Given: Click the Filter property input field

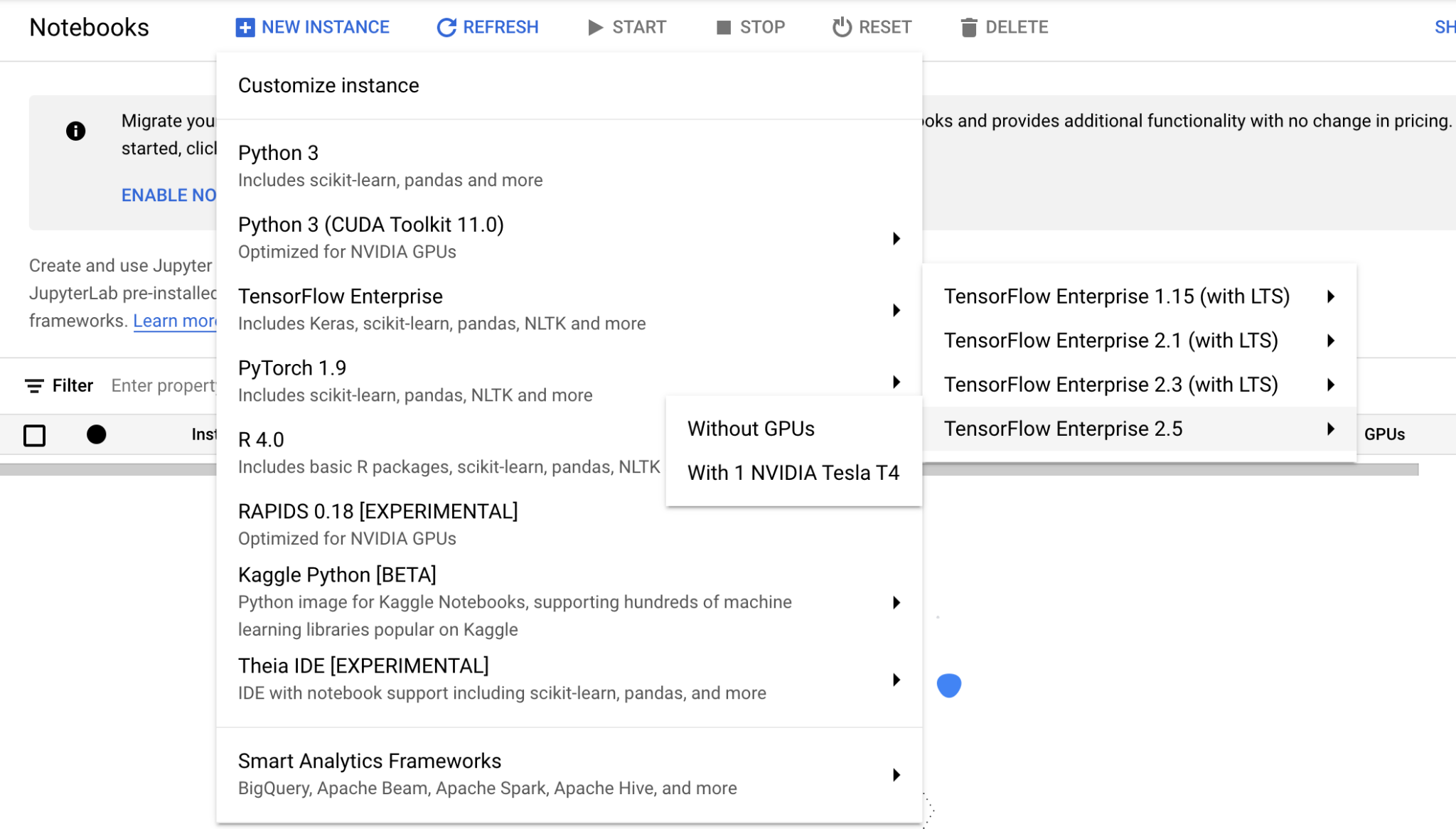Looking at the screenshot, I should (x=164, y=386).
